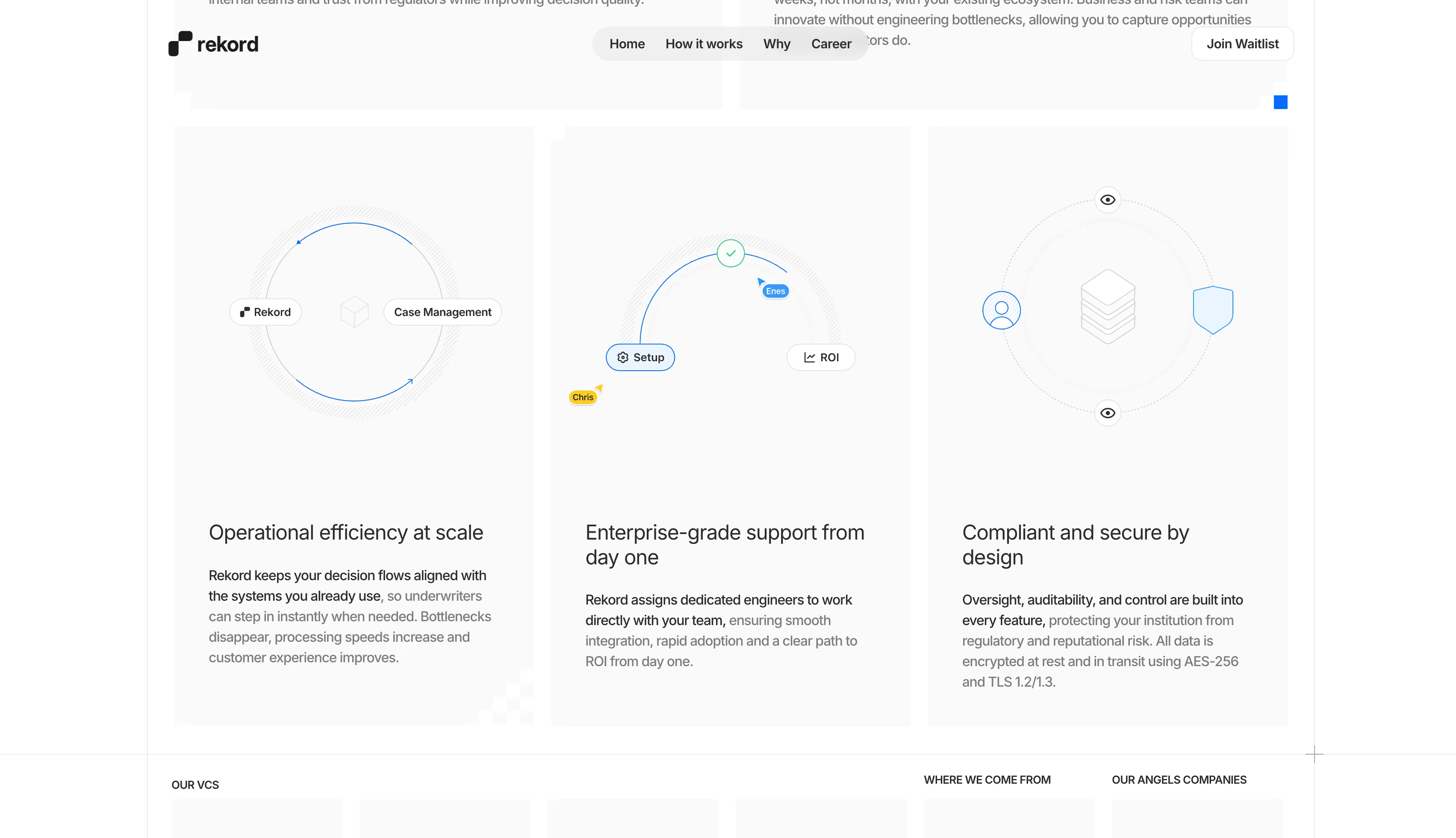Image resolution: width=1456 pixels, height=838 pixels.
Task: Click the top eye icon on orbit
Action: pyautogui.click(x=1107, y=200)
